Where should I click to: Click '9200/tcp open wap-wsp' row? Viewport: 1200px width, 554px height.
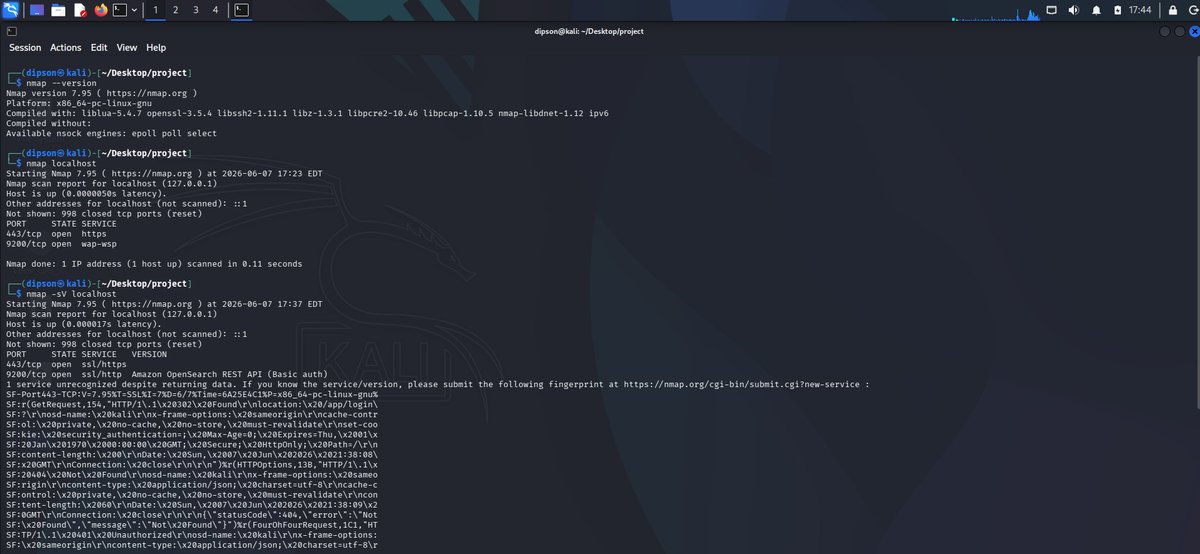pos(62,244)
